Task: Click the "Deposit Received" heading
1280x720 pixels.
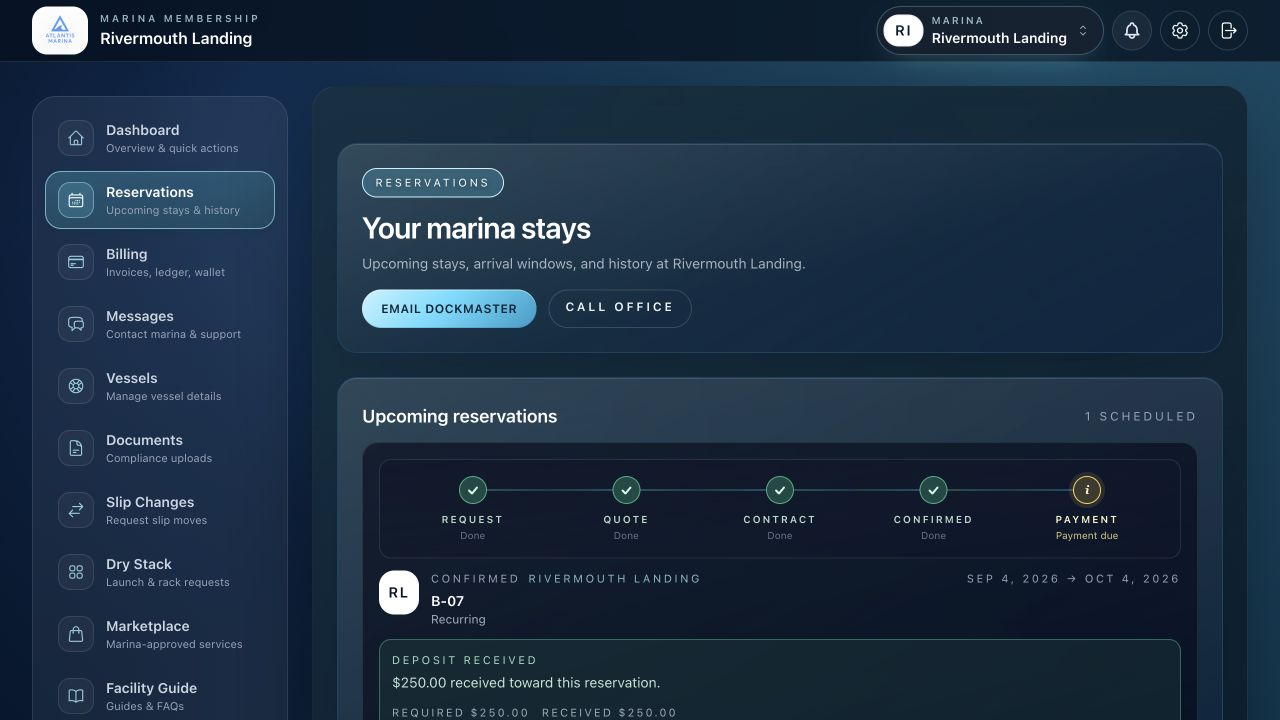Action: coord(465,660)
